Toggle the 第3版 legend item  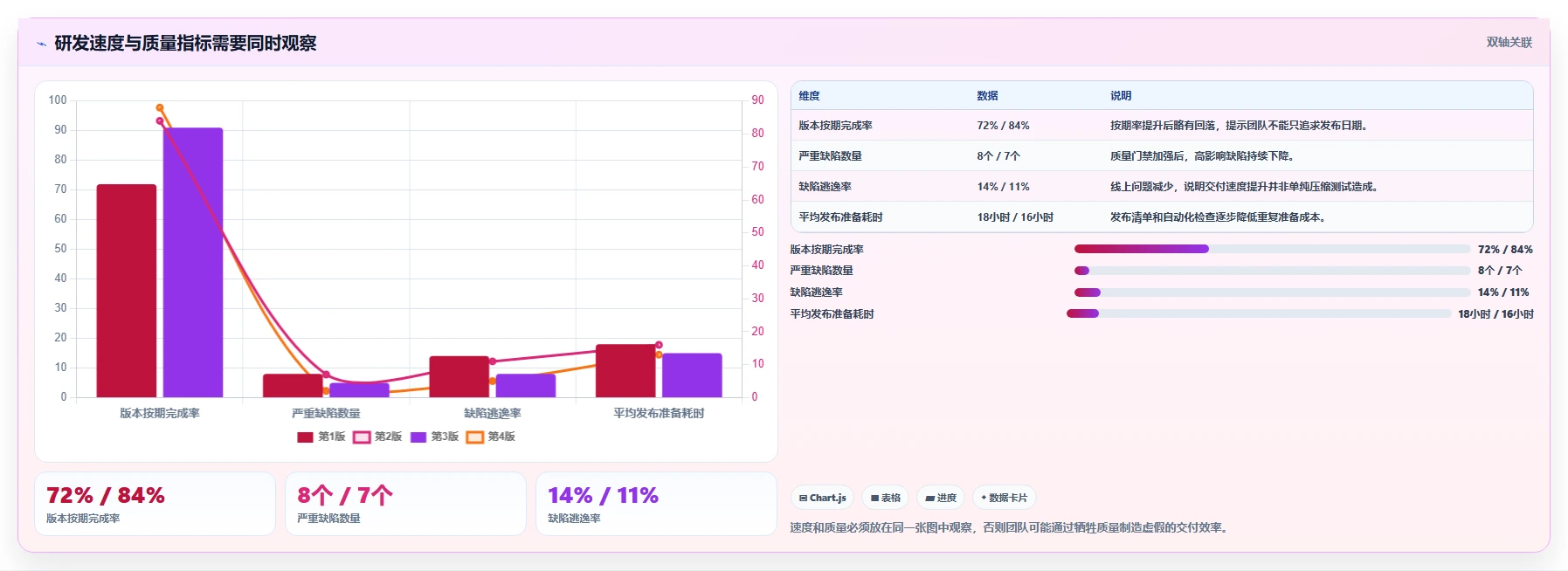click(x=434, y=437)
